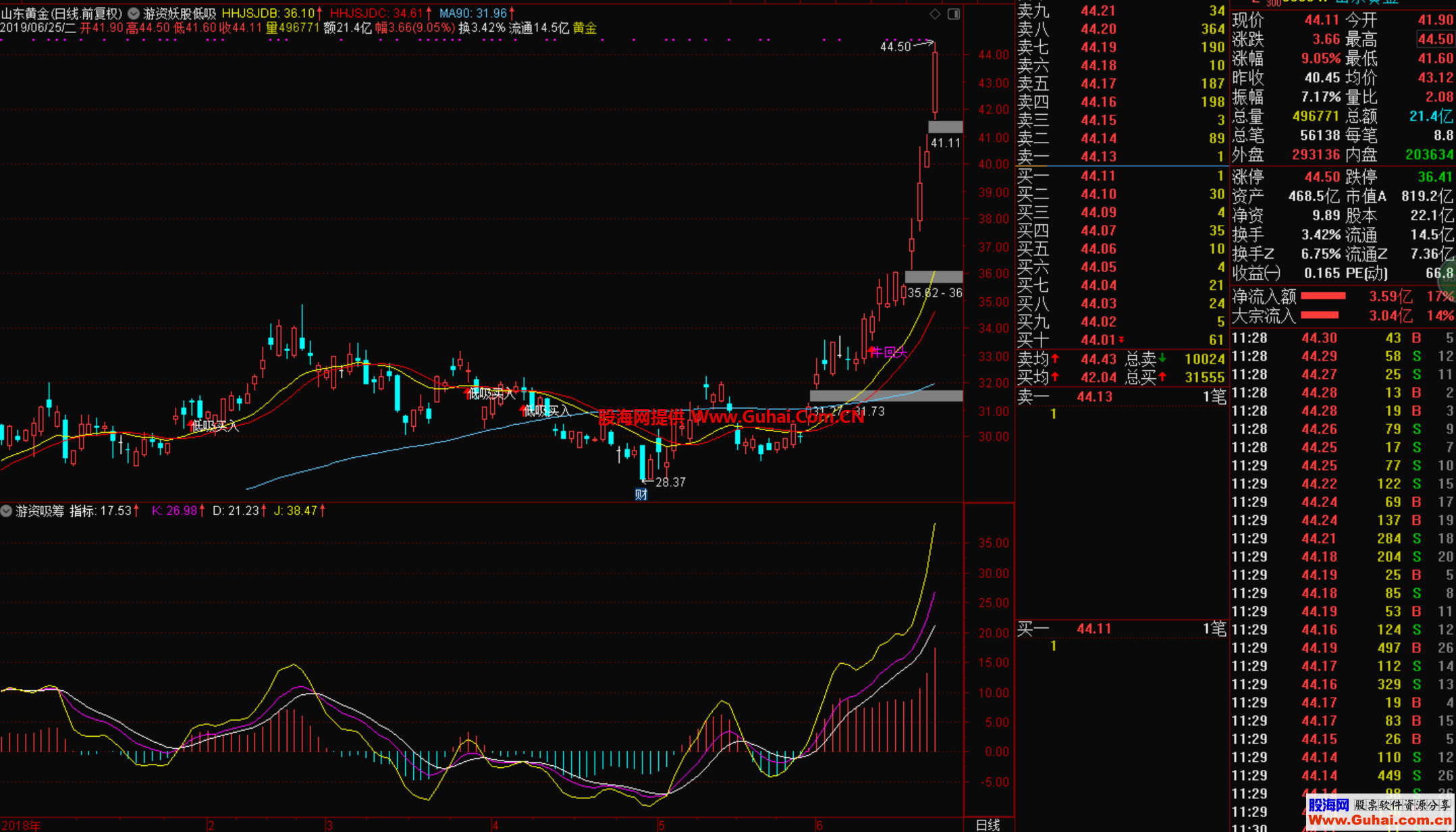Select the 买七 44.04 order row
Screen dimensions: 1456x832
click(x=1121, y=285)
